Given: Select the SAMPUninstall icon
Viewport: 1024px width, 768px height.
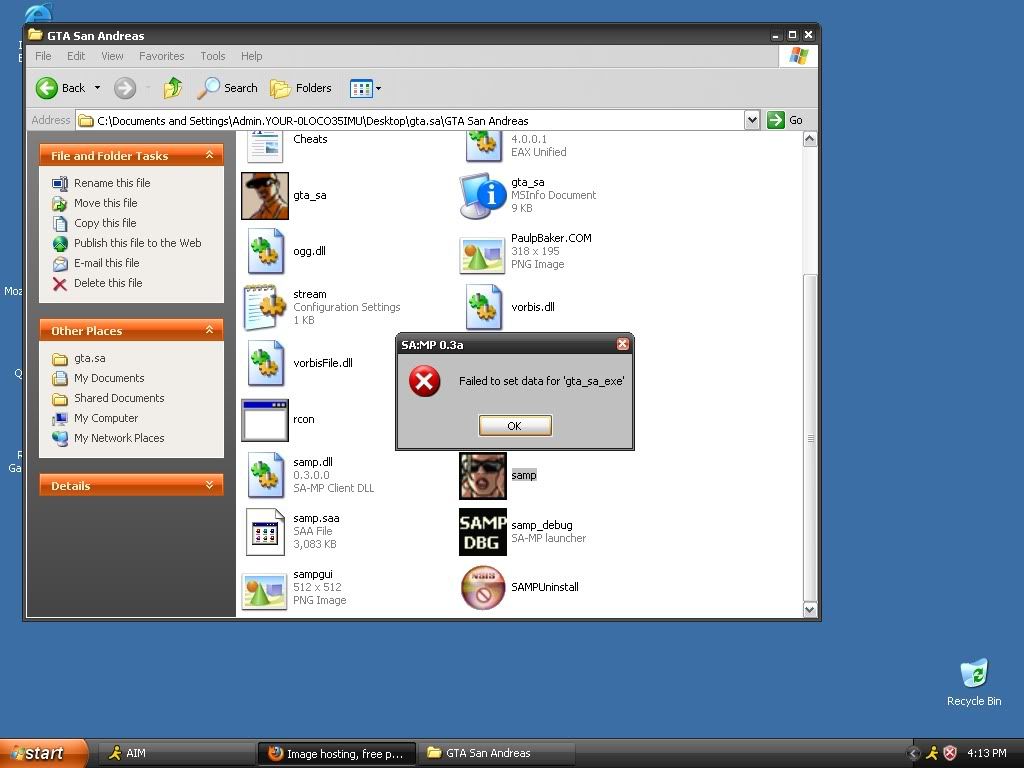Looking at the screenshot, I should pyautogui.click(x=482, y=587).
